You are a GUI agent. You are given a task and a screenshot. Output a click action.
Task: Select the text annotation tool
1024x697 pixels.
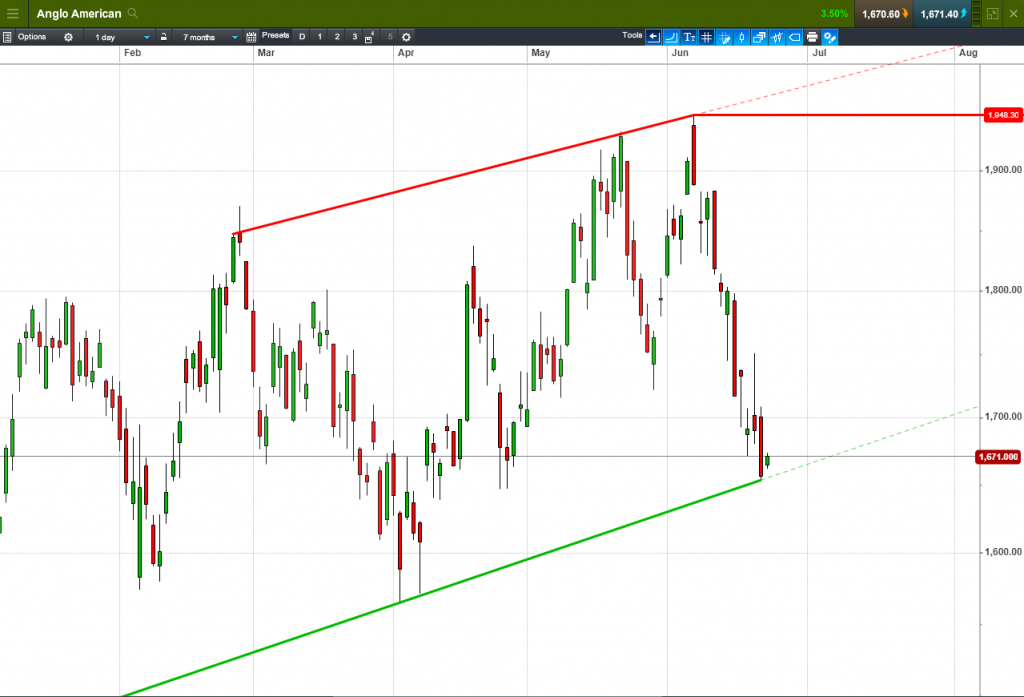689,37
